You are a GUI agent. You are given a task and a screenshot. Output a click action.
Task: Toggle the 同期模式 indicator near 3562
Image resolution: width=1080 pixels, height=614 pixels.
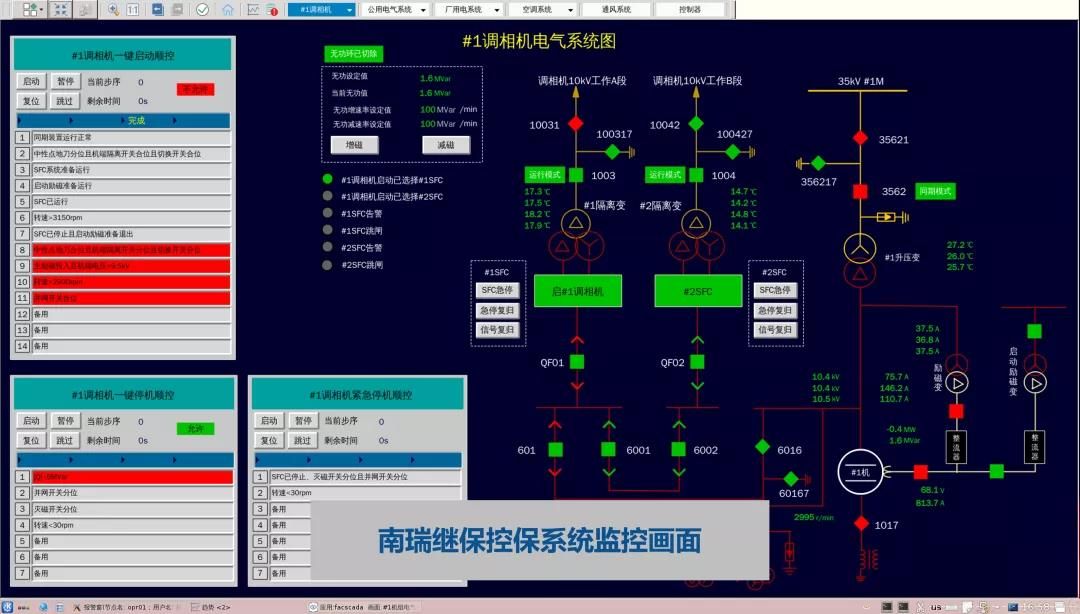(935, 191)
